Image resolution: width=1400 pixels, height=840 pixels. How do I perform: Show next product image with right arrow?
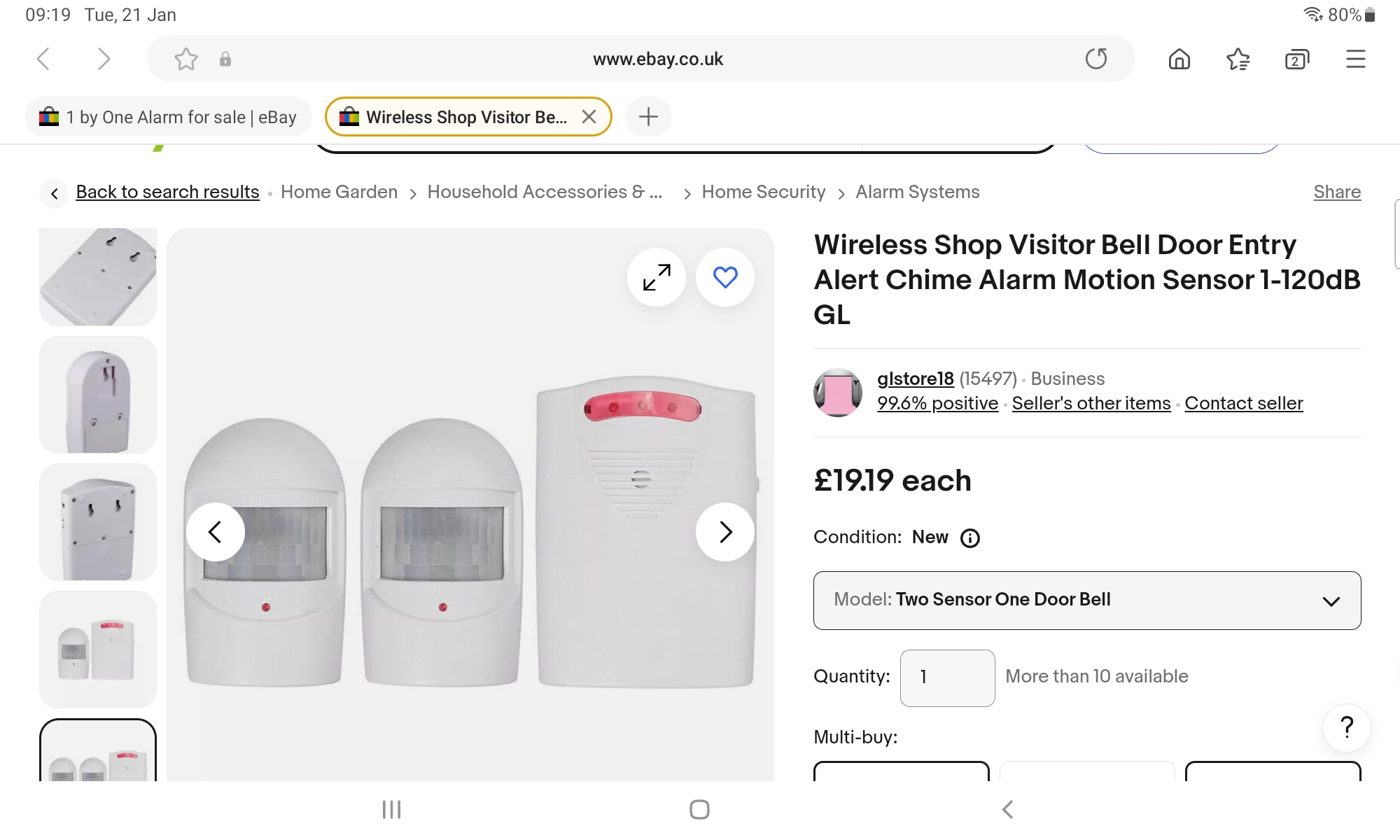(725, 532)
